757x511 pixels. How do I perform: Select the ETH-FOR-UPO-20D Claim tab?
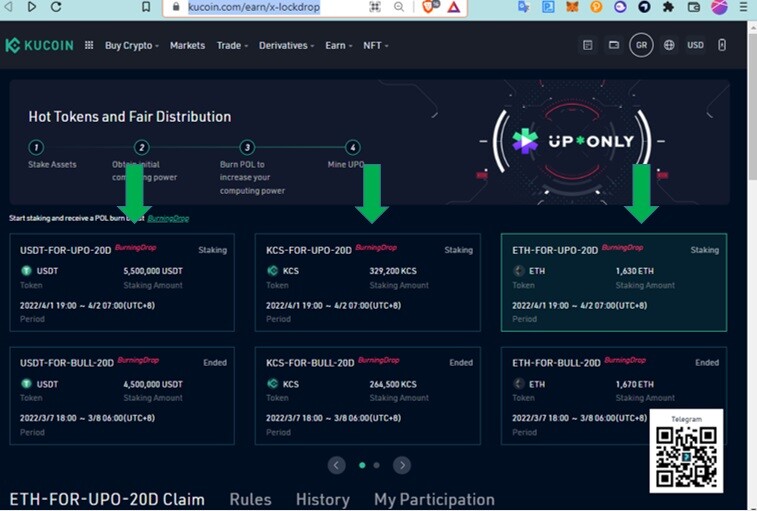pos(107,499)
